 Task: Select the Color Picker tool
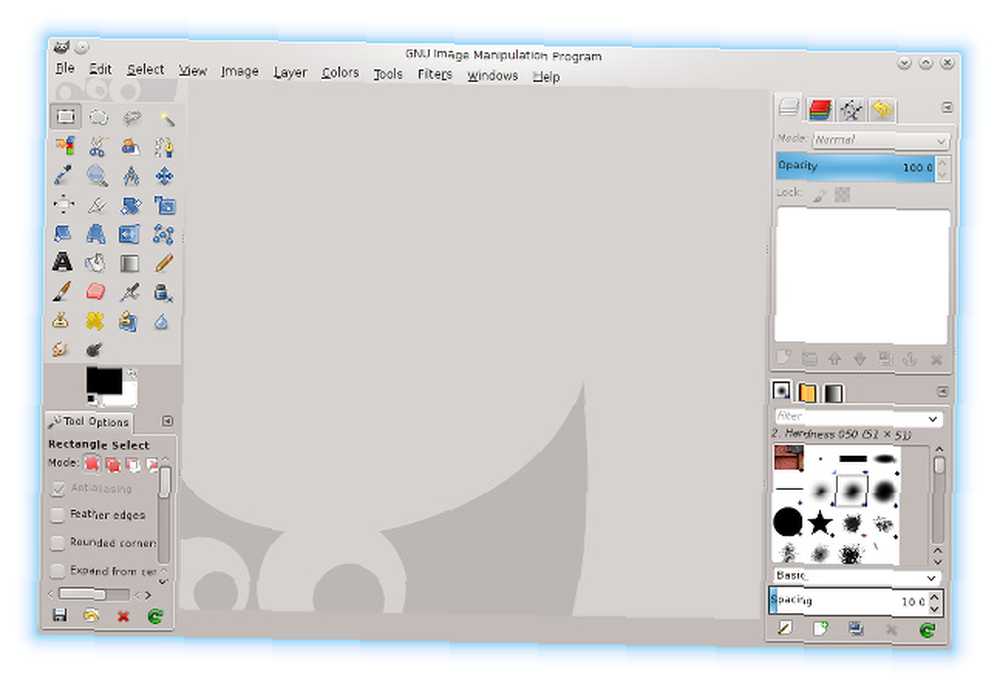[64, 175]
